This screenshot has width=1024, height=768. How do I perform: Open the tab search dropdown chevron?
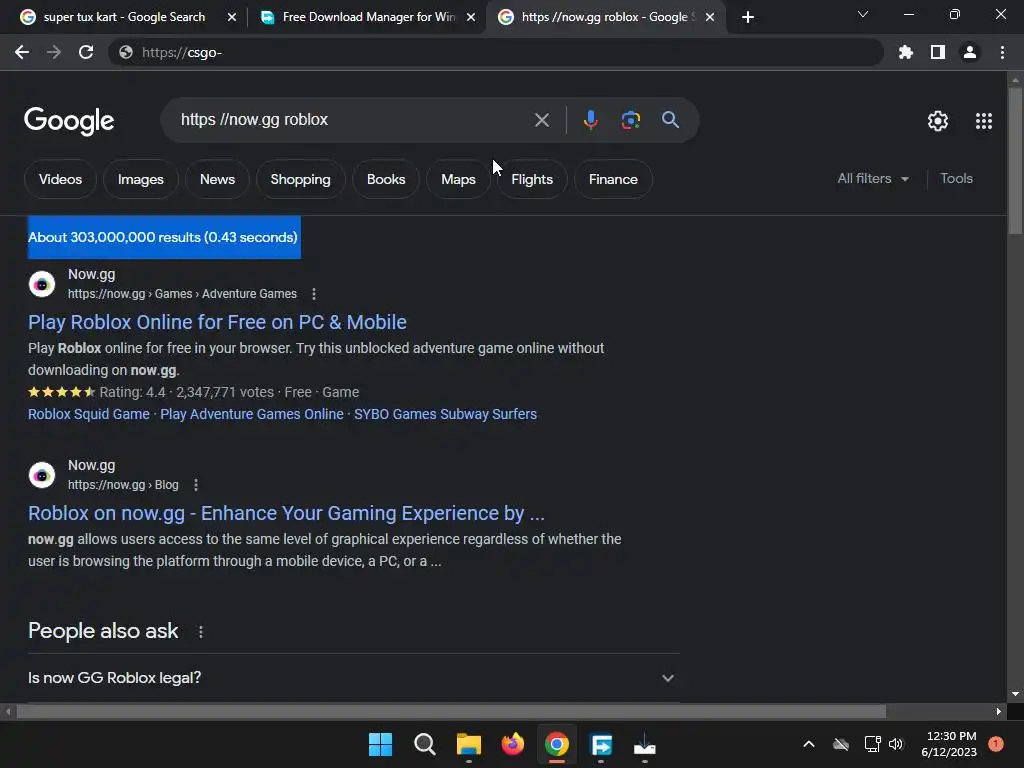point(863,14)
